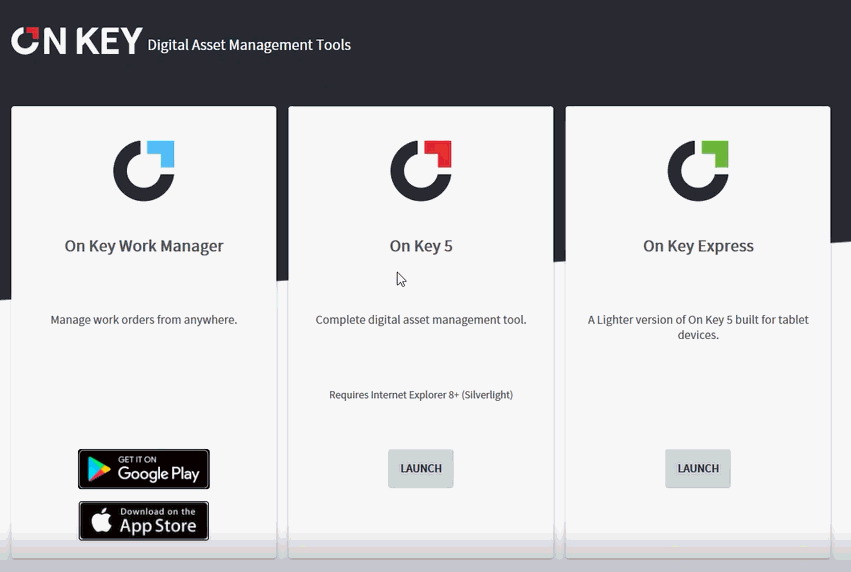The width and height of the screenshot is (851, 572).
Task: Click the red On Key 5 logo
Action: pos(421,171)
